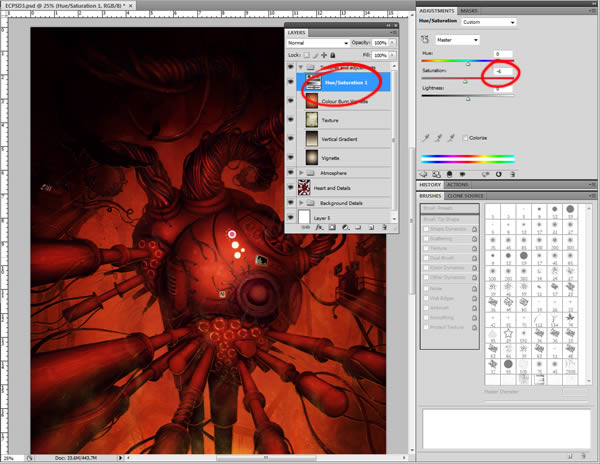The width and height of the screenshot is (600, 464).
Task: Reset adjustment to defaults icon
Action: click(499, 174)
